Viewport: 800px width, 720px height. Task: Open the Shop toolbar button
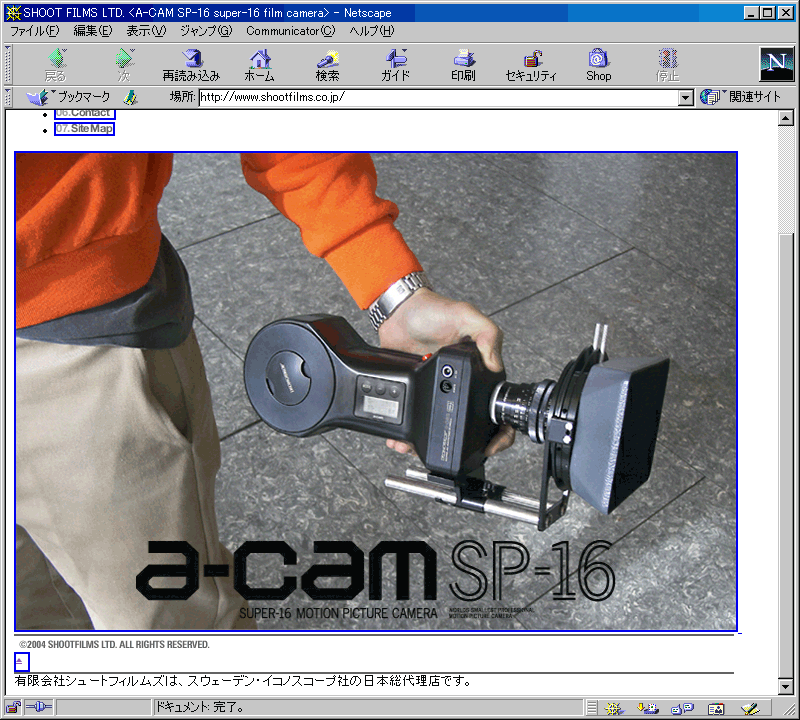click(x=598, y=65)
